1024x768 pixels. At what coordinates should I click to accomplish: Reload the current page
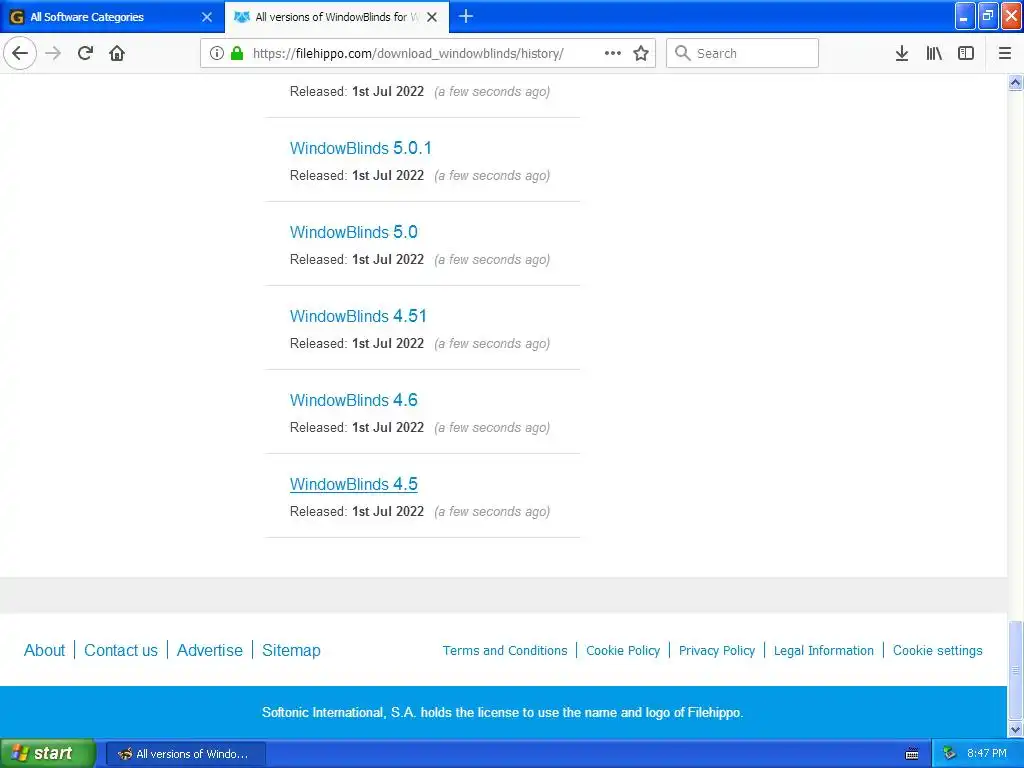85,53
